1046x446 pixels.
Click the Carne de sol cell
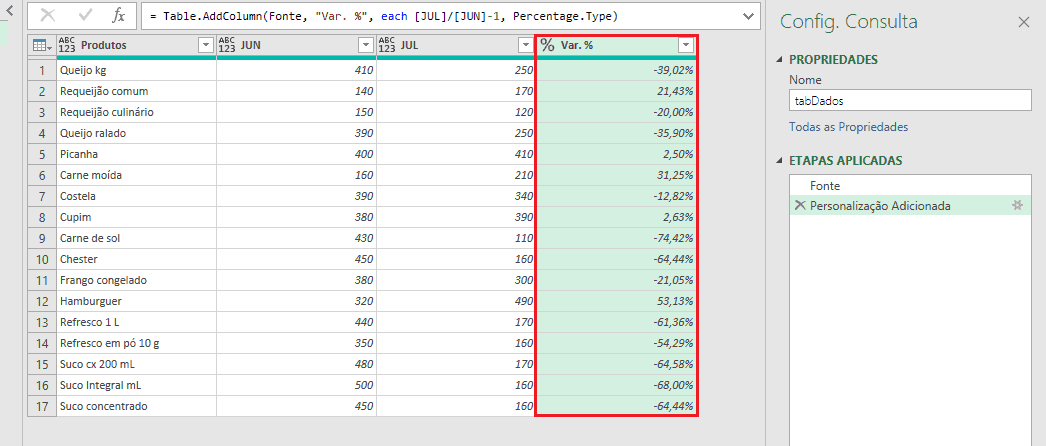click(x=137, y=238)
